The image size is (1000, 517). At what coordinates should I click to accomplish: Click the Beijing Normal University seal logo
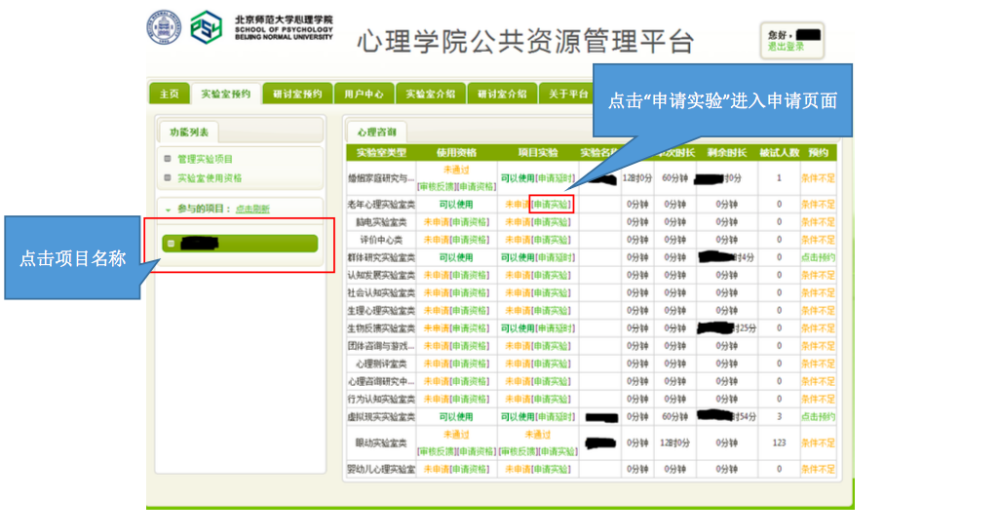pos(163,26)
